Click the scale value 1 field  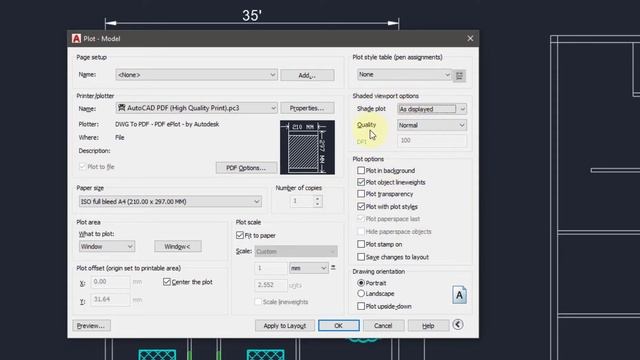(270, 268)
